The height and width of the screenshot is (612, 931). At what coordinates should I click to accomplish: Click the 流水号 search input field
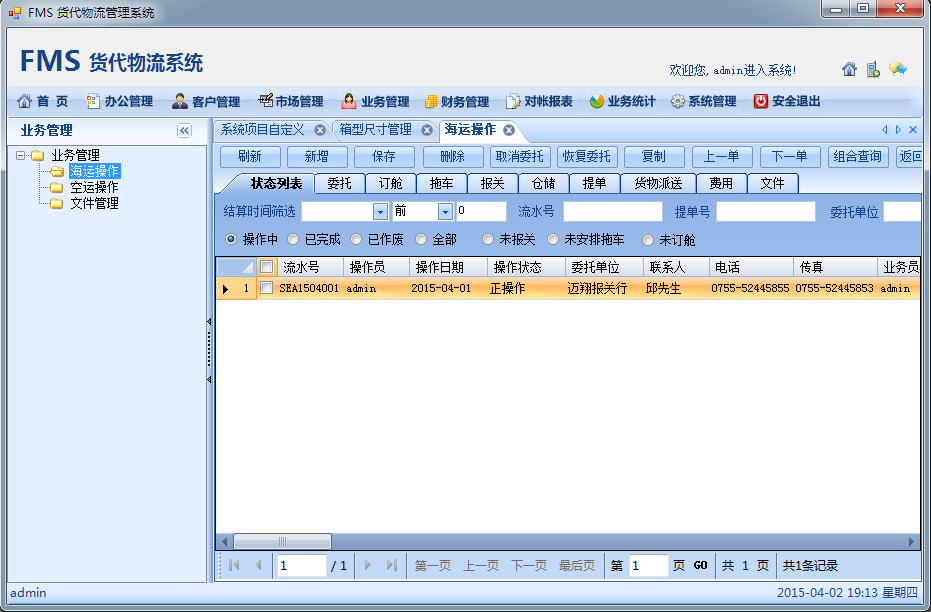coord(612,212)
